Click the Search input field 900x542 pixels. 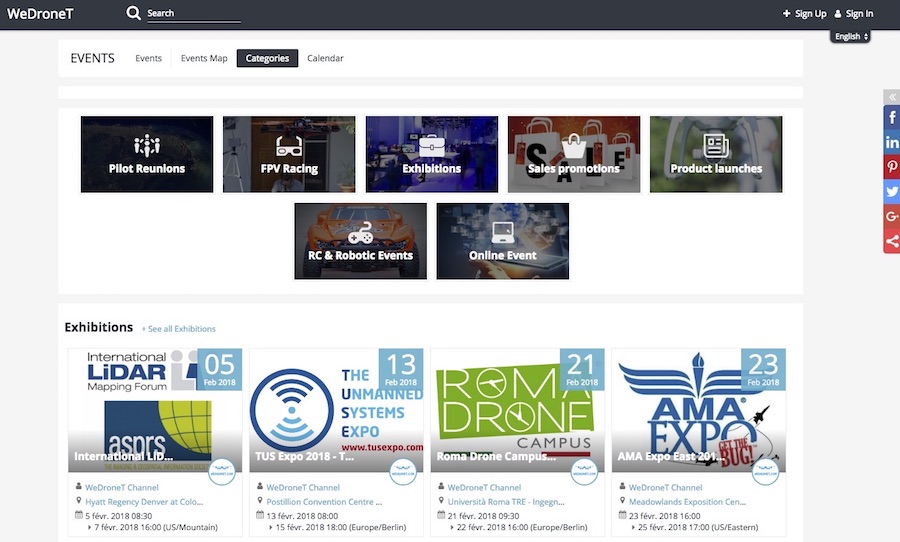pyautogui.click(x=193, y=14)
